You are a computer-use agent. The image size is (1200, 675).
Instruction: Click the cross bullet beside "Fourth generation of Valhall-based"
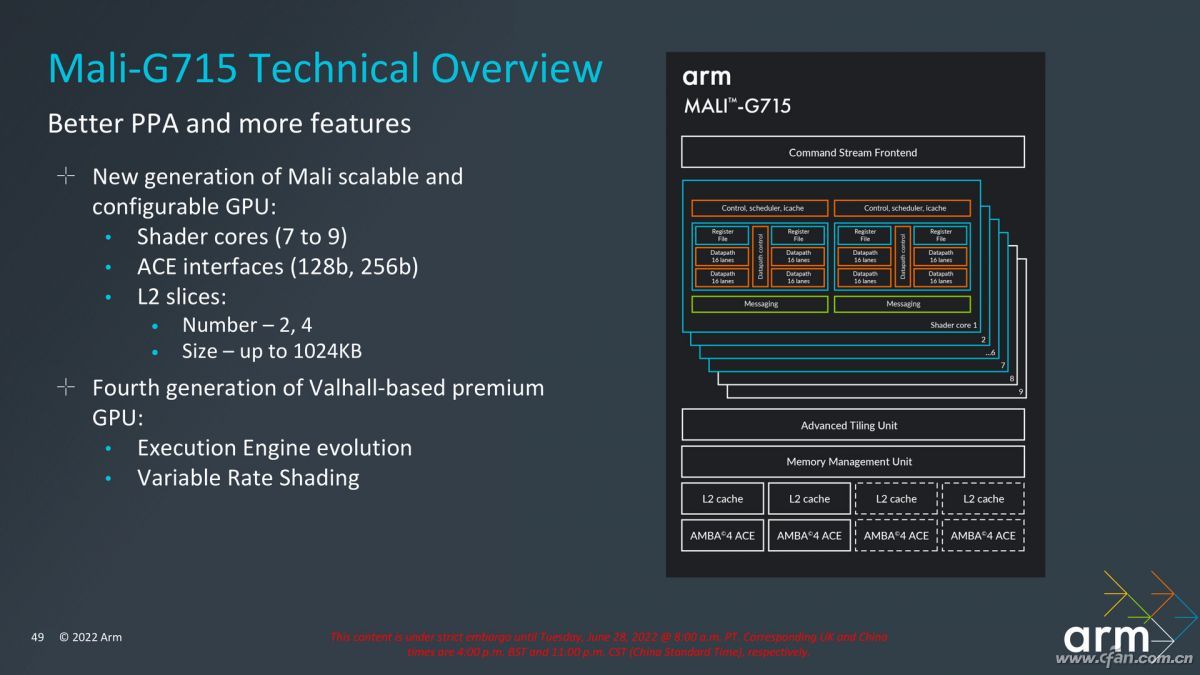[66, 387]
